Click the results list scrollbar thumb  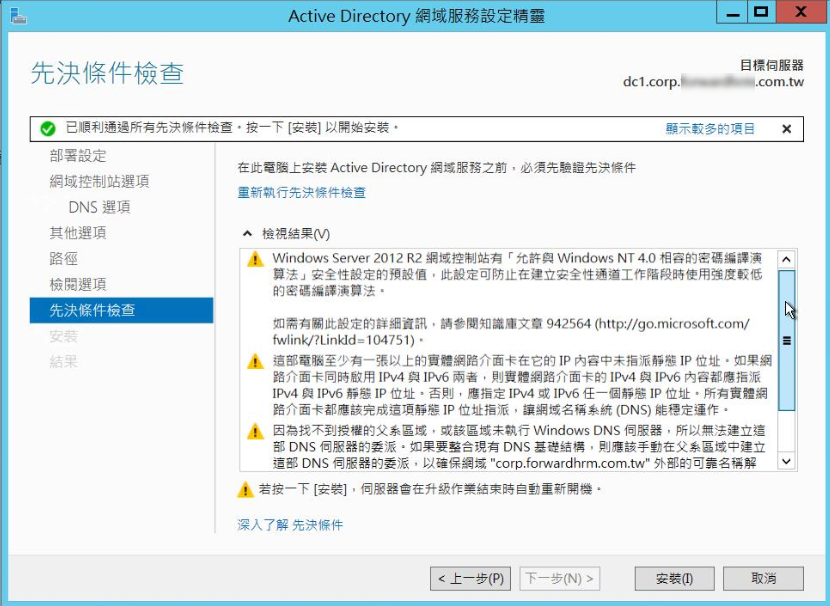pos(787,340)
